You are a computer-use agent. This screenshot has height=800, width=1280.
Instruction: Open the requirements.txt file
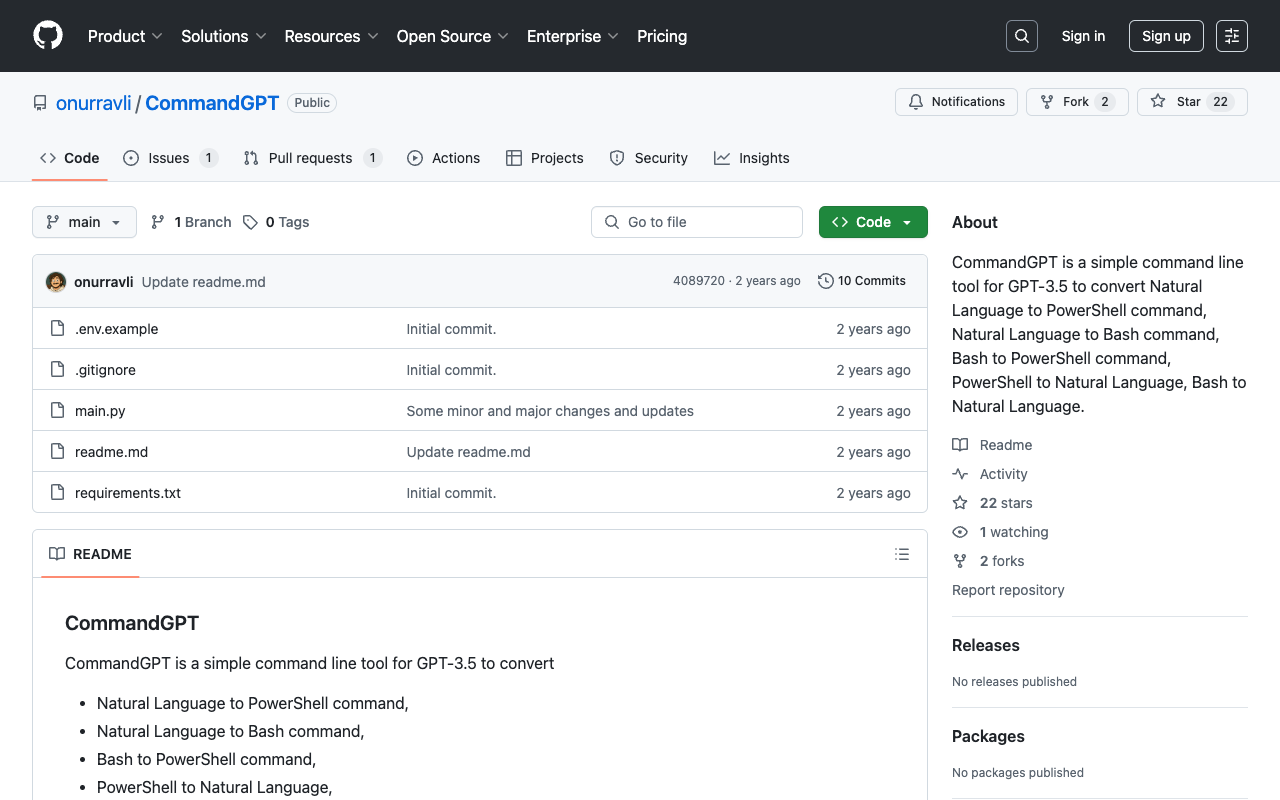click(x=128, y=493)
